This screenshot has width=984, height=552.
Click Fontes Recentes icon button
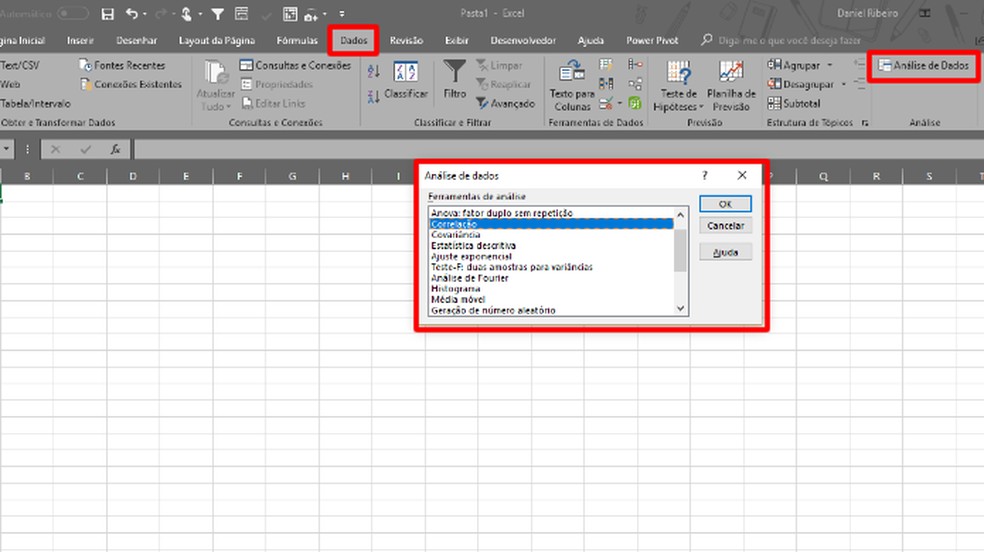122,65
